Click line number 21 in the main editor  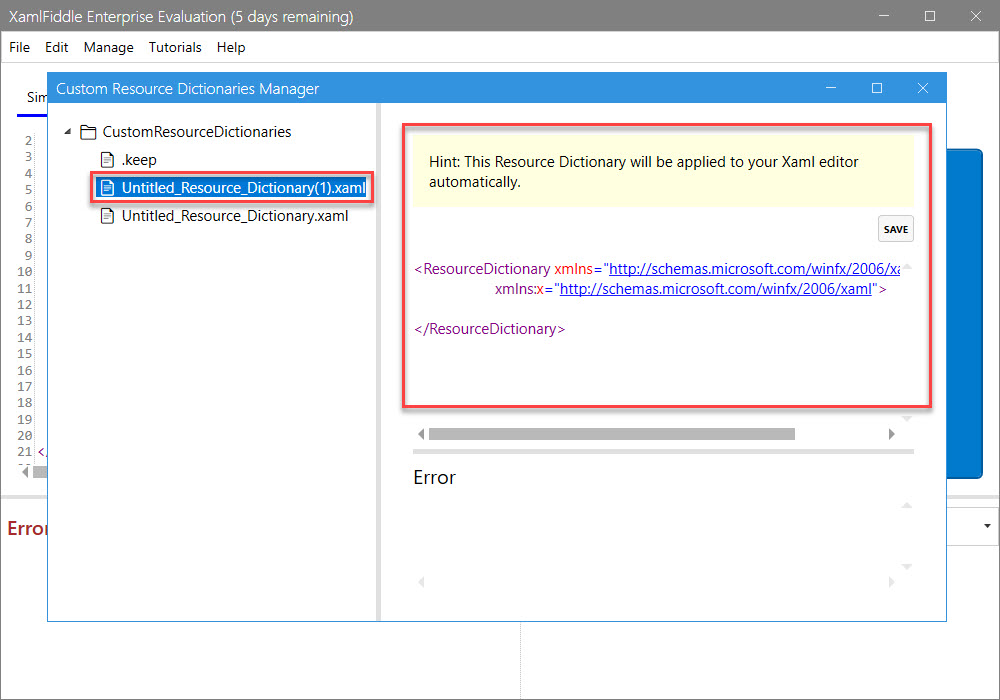point(24,451)
